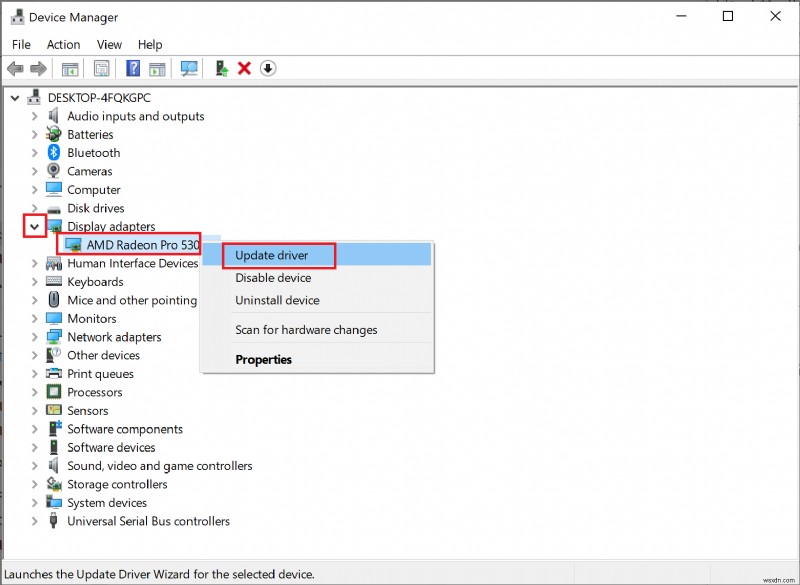The image size is (800, 585).
Task: Click the Processors chip icon
Action: point(54,392)
